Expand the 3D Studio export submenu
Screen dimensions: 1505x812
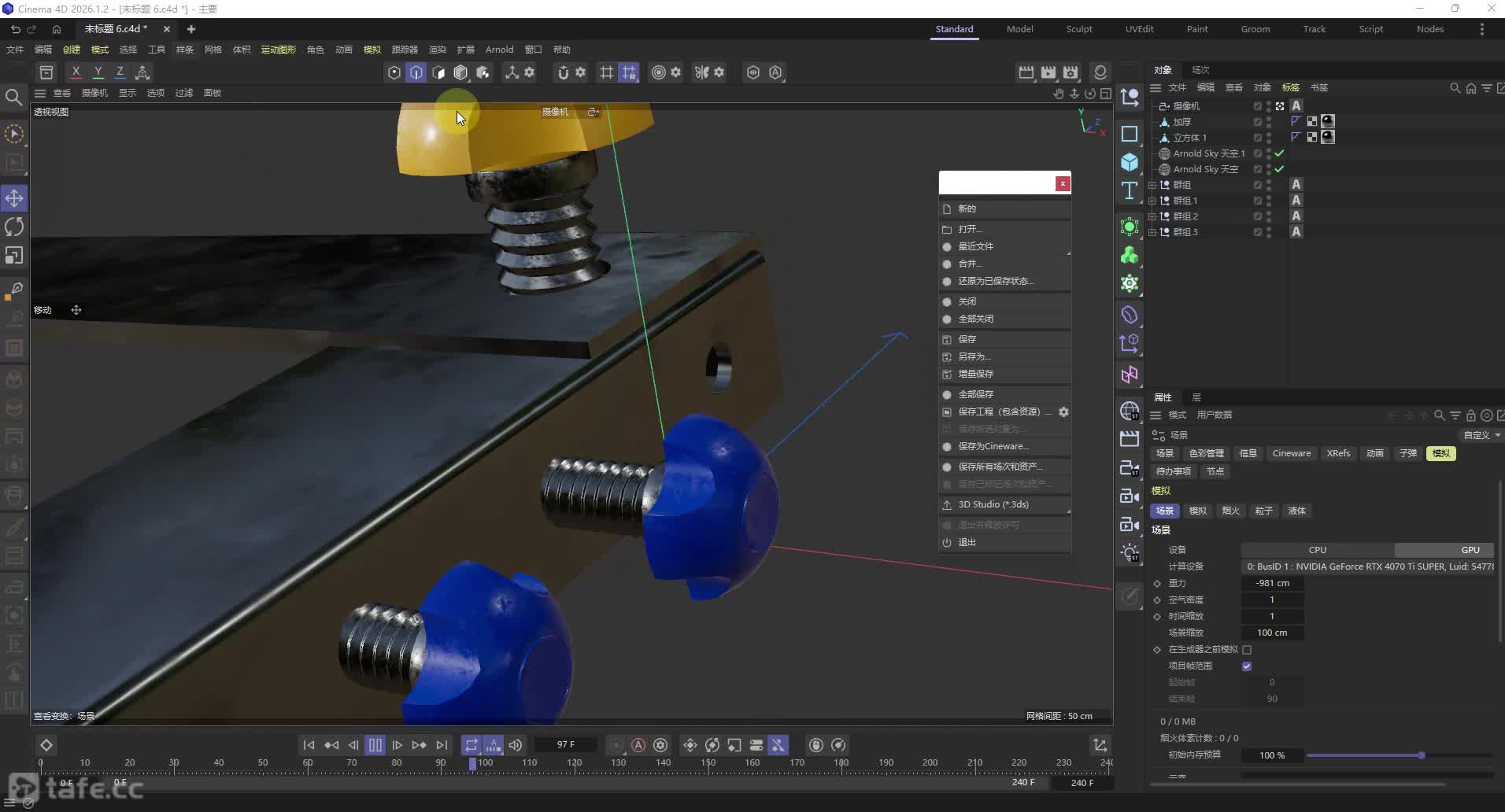(x=1005, y=504)
